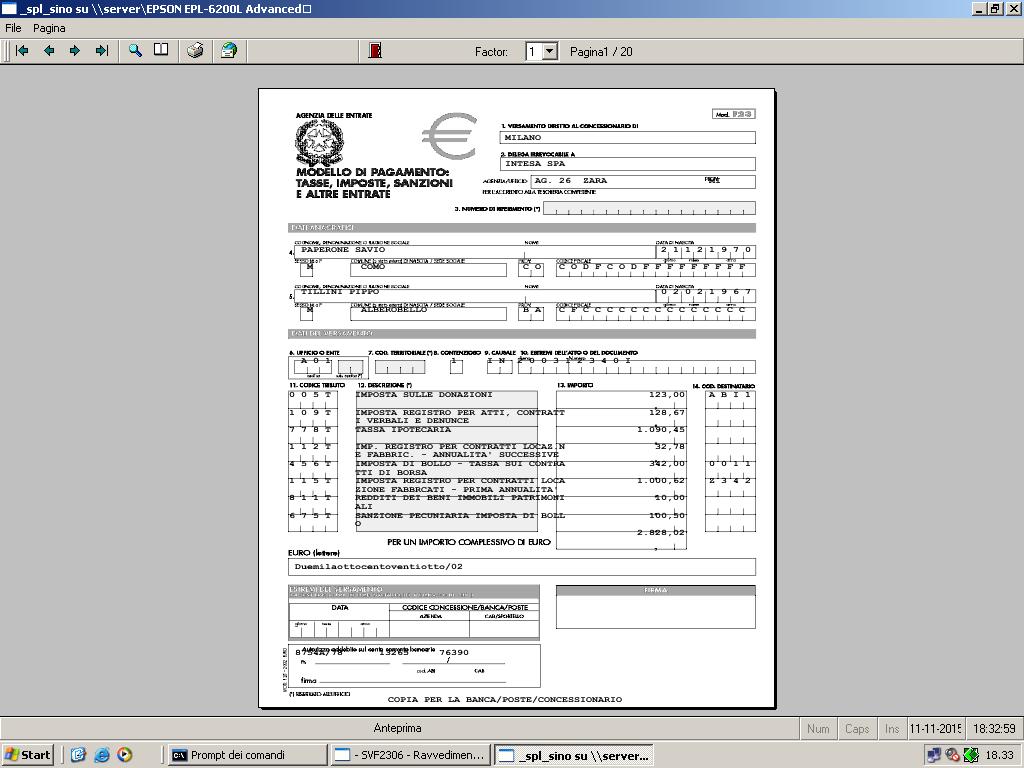Click the time 18:32:59 in status bar
Screen dimensions: 1024x768
point(994,729)
